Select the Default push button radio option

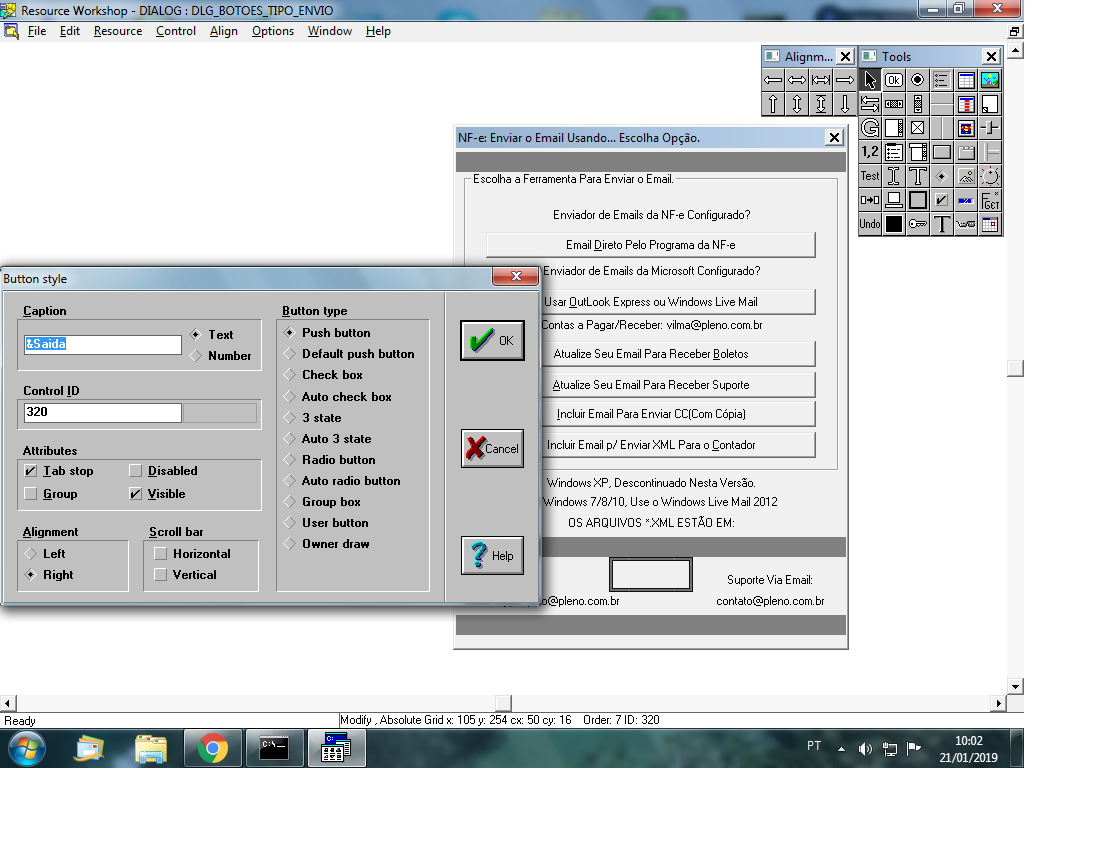click(x=290, y=354)
